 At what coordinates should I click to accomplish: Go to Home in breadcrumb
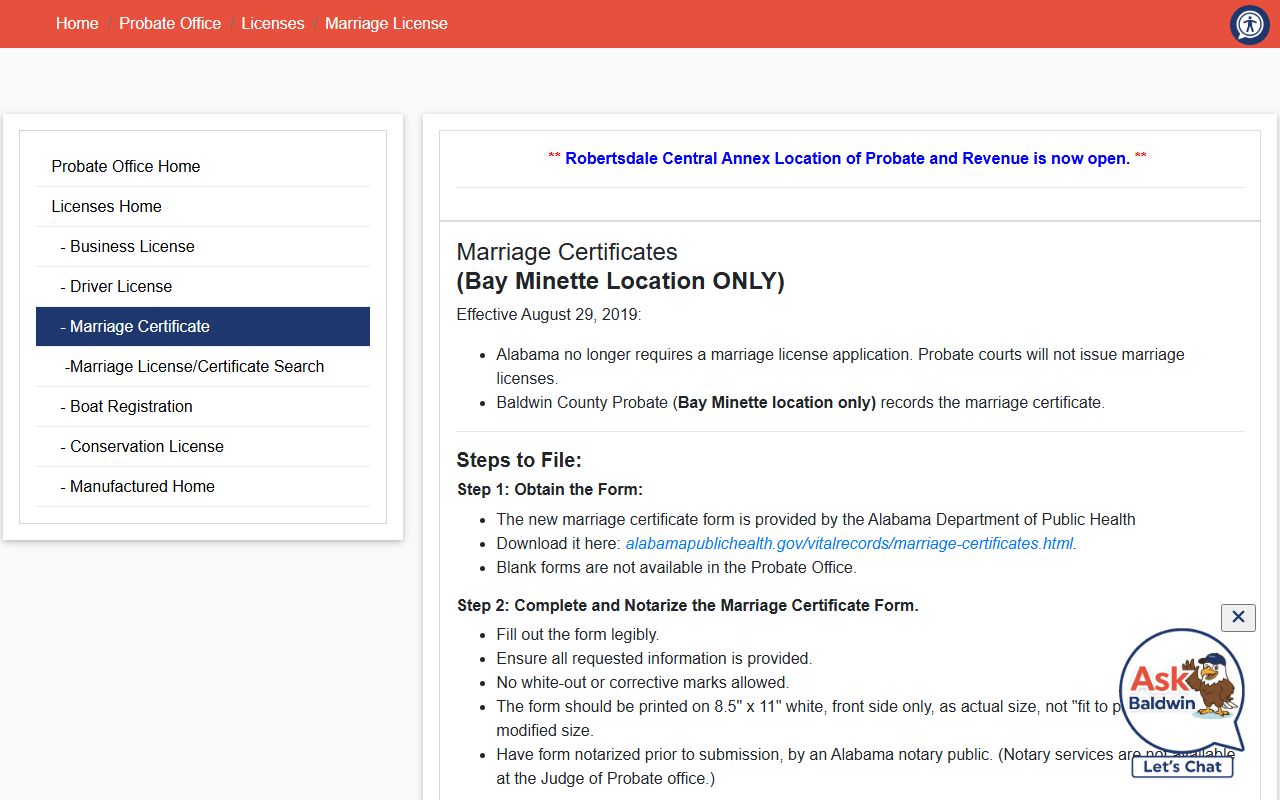coord(77,23)
